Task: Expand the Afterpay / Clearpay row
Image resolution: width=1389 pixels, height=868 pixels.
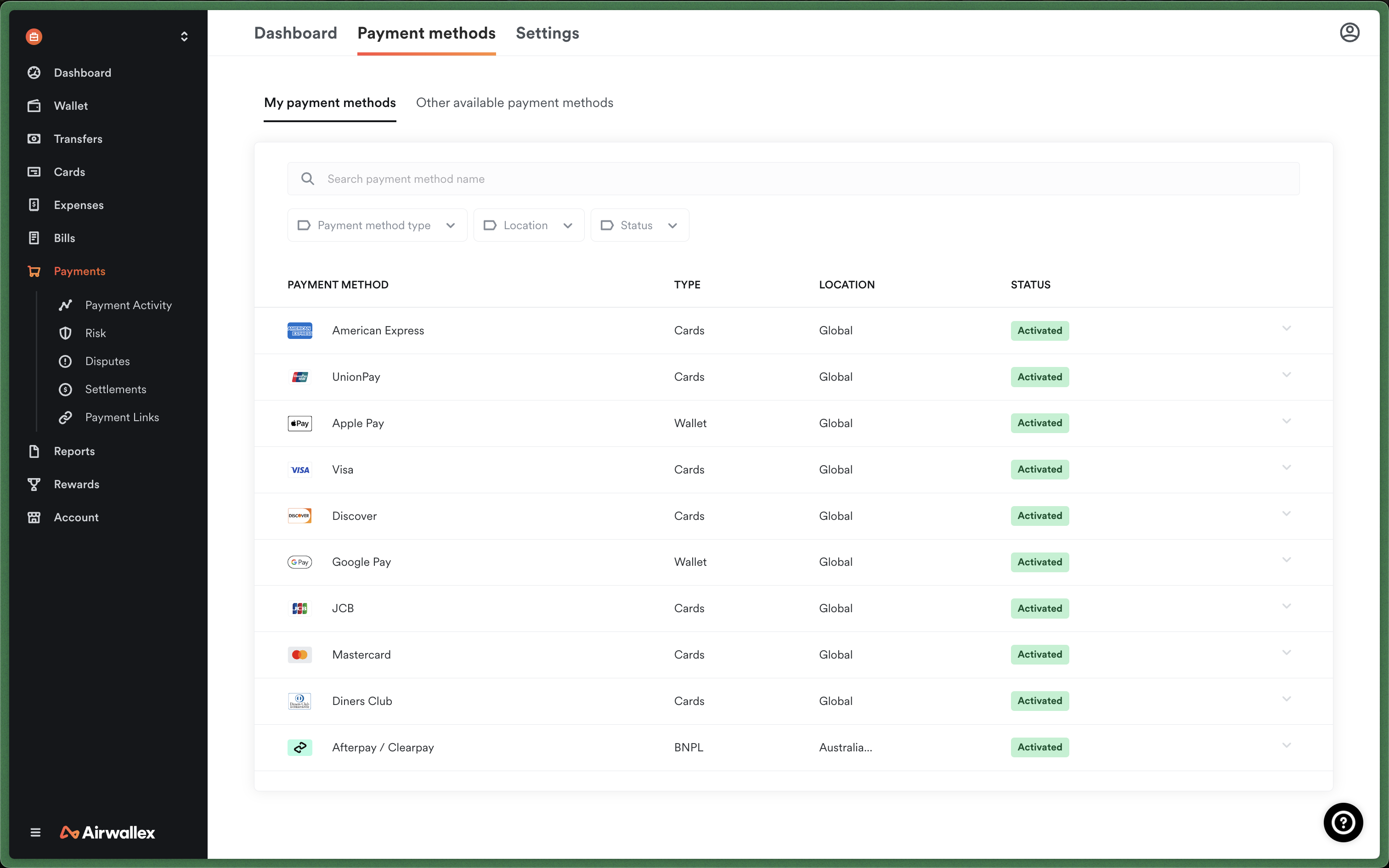Action: [x=1286, y=745]
